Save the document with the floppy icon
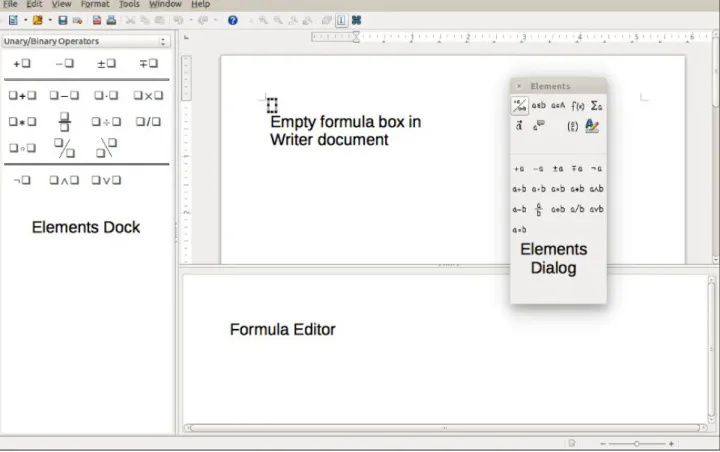This screenshot has width=720, height=452. coord(63,20)
